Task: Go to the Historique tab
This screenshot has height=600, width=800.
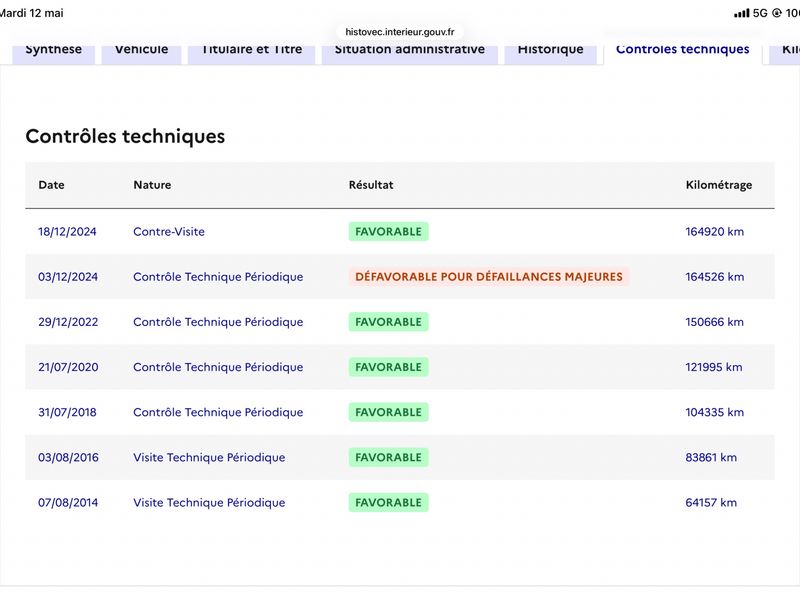Action: click(x=551, y=52)
